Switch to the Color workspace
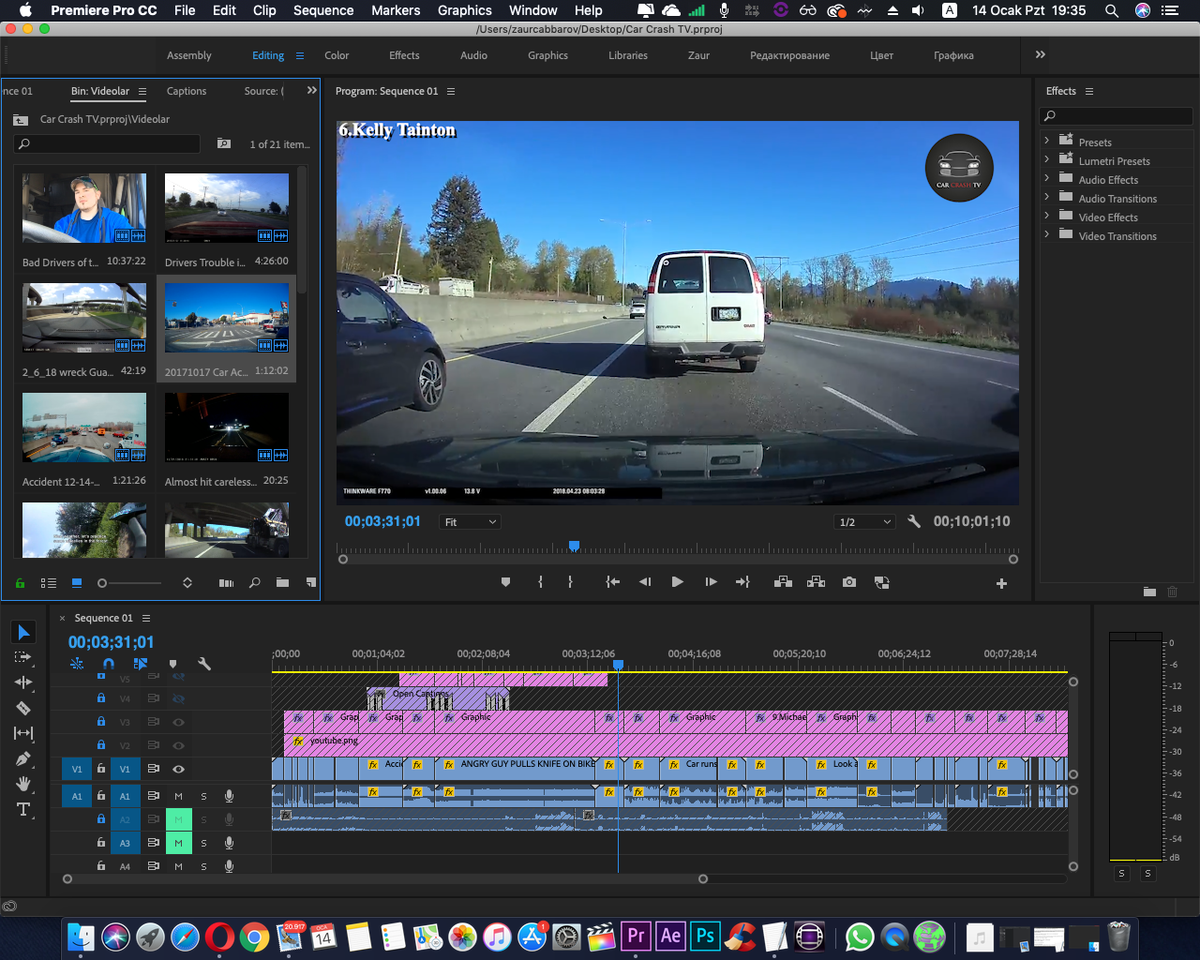 337,55
